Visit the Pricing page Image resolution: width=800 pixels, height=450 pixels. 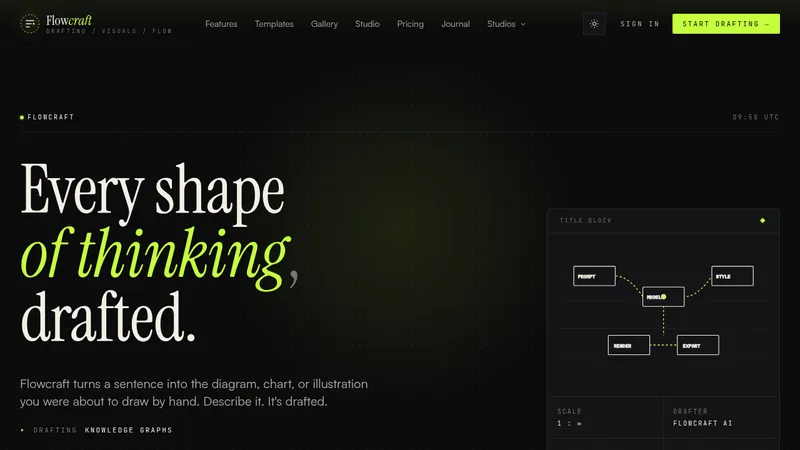pos(410,24)
